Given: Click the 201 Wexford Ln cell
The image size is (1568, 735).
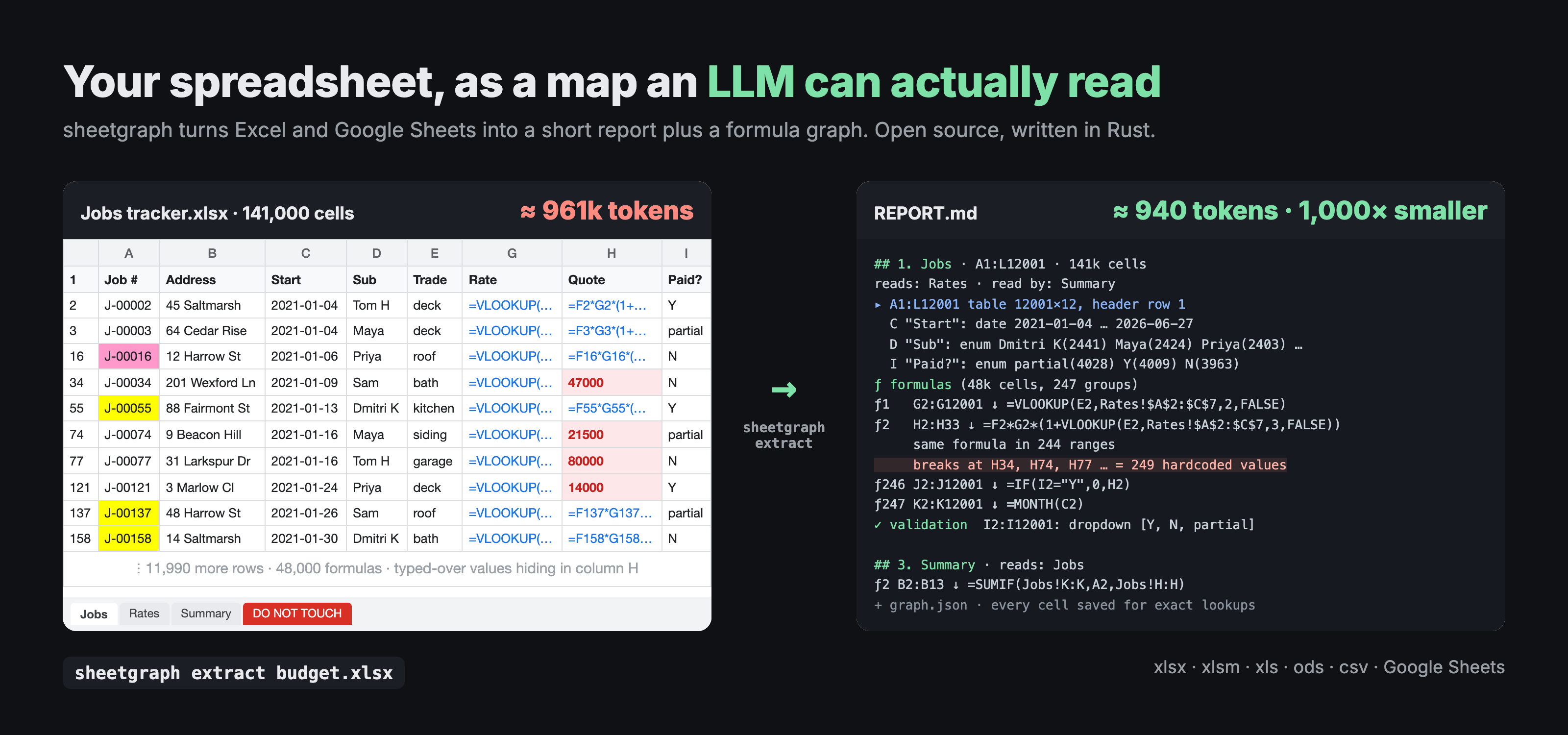Looking at the screenshot, I should point(212,383).
